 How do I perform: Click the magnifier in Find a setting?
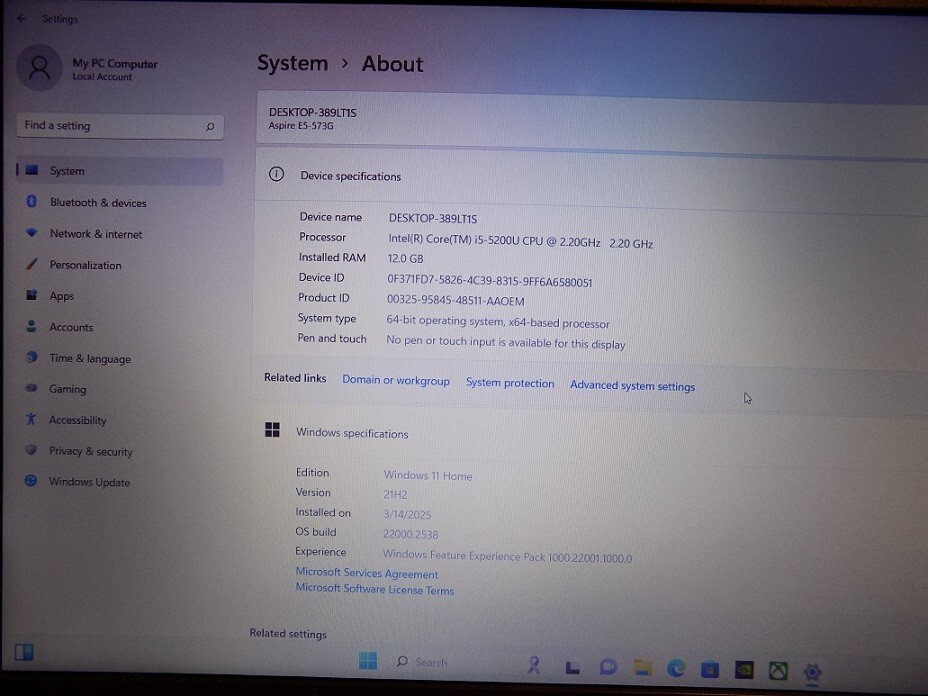coord(210,127)
